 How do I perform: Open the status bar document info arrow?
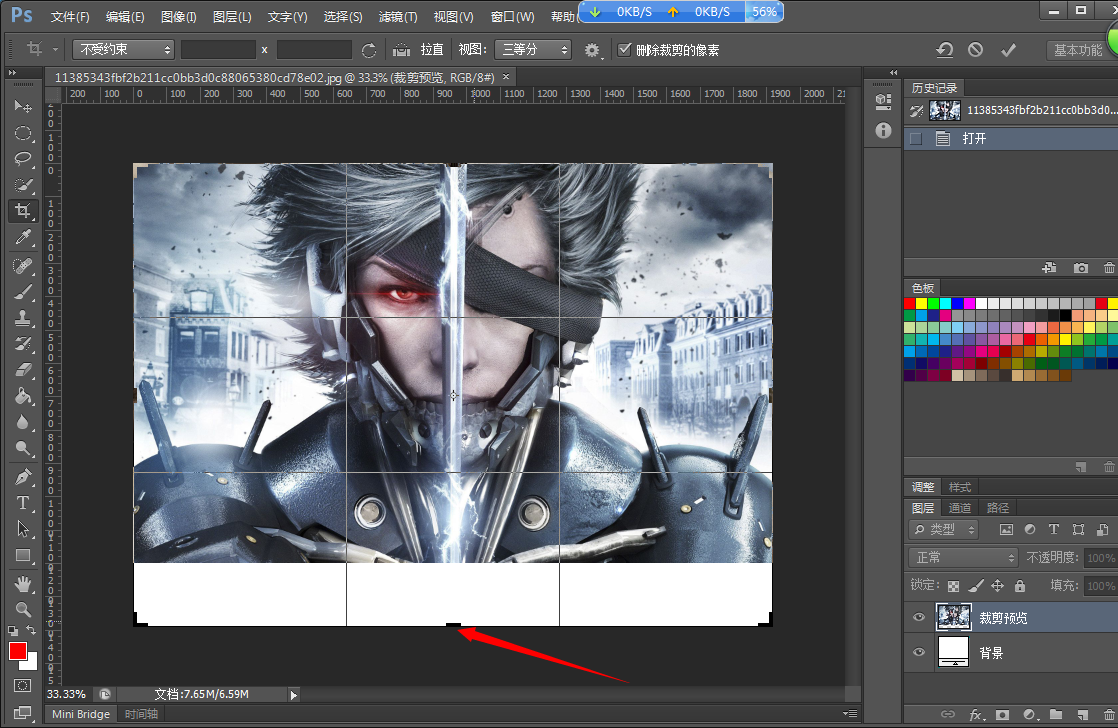293,694
